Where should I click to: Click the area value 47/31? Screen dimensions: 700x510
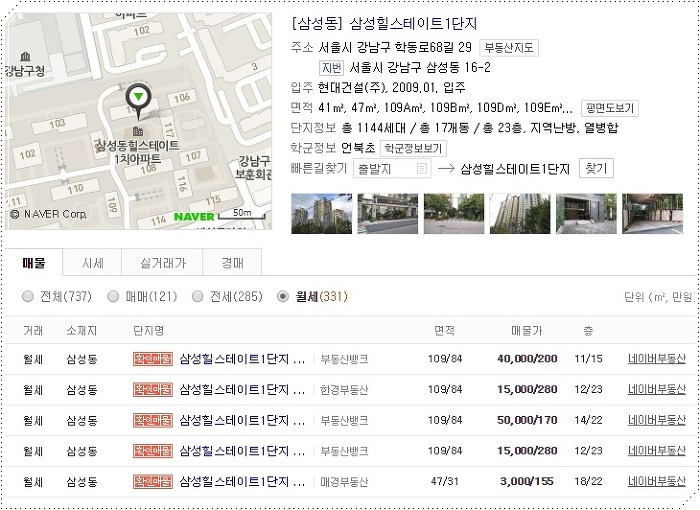[445, 481]
